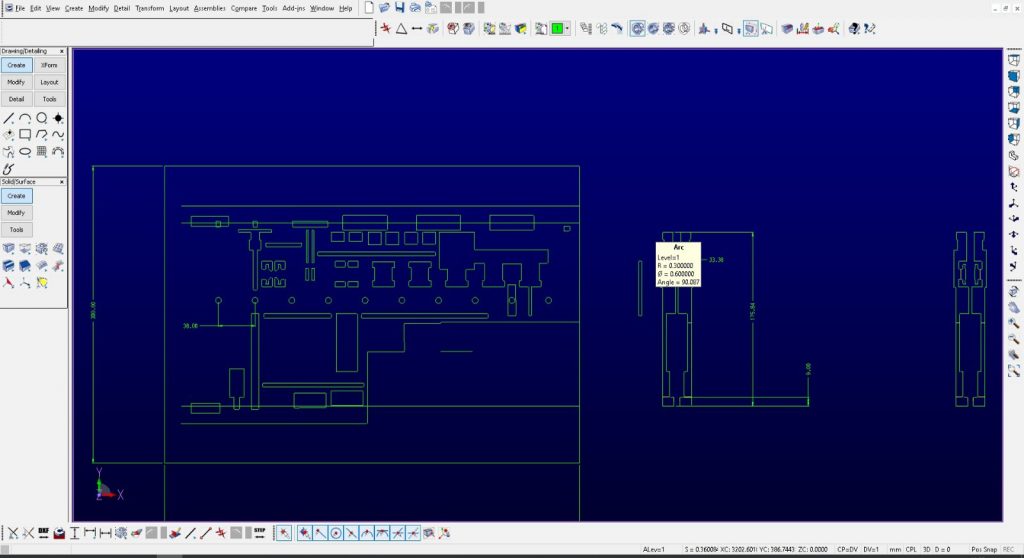Click the Layout button in Drawing/Detailing palette

click(x=49, y=82)
